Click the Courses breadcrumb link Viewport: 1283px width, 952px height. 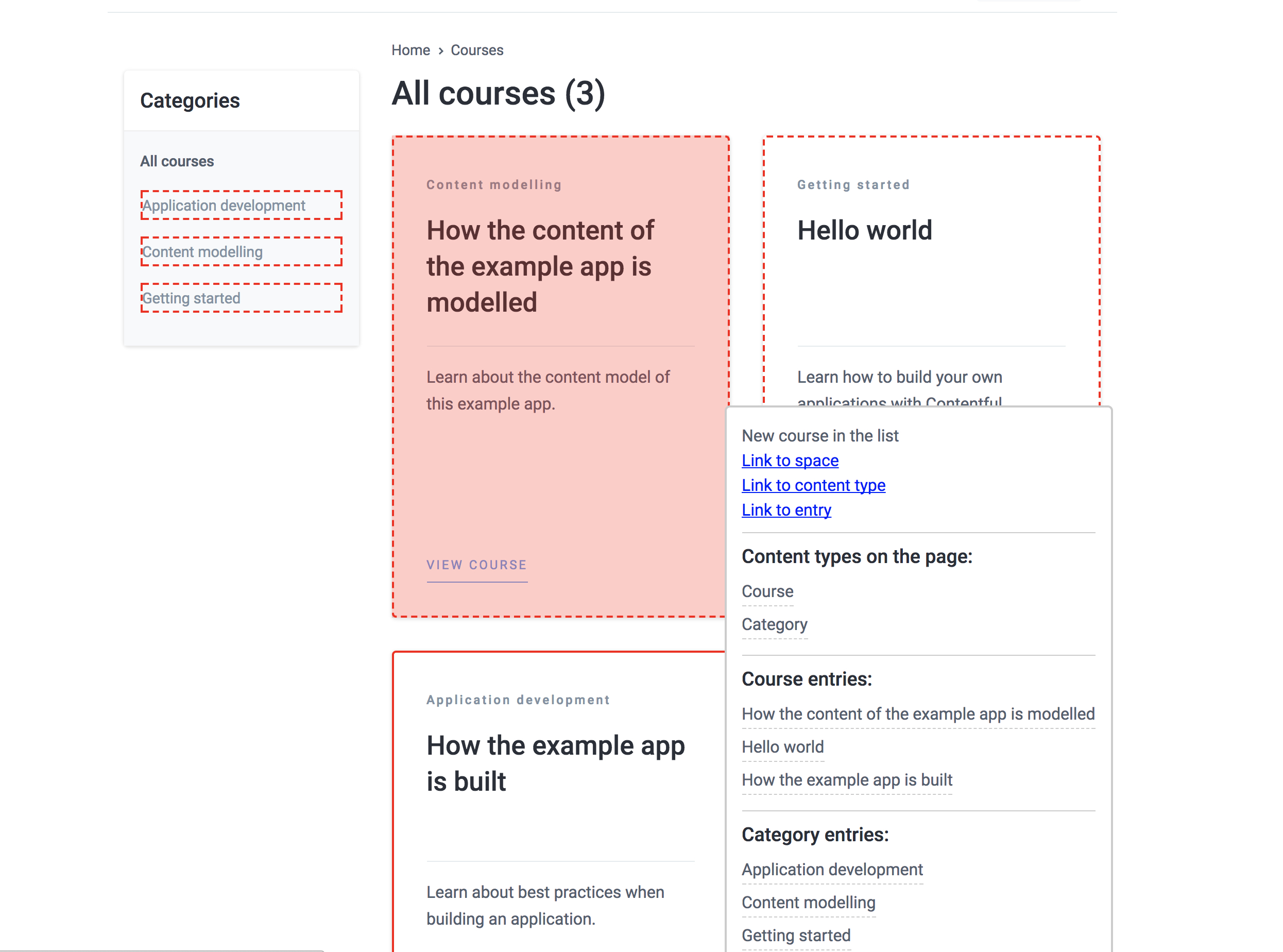[476, 50]
